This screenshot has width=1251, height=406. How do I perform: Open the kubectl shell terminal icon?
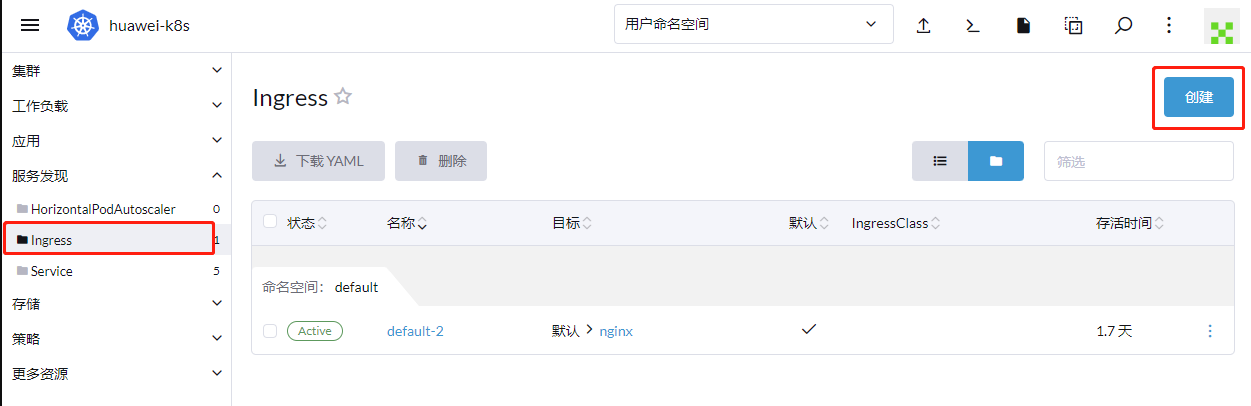coord(972,26)
